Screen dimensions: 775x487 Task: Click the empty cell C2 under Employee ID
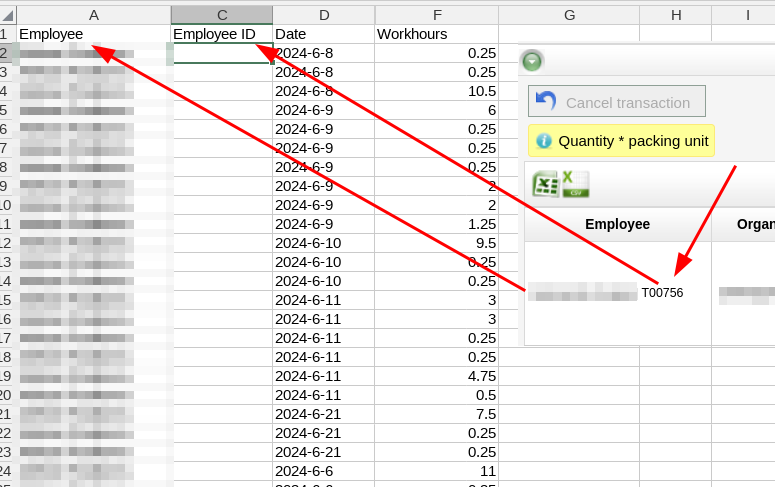[222, 53]
